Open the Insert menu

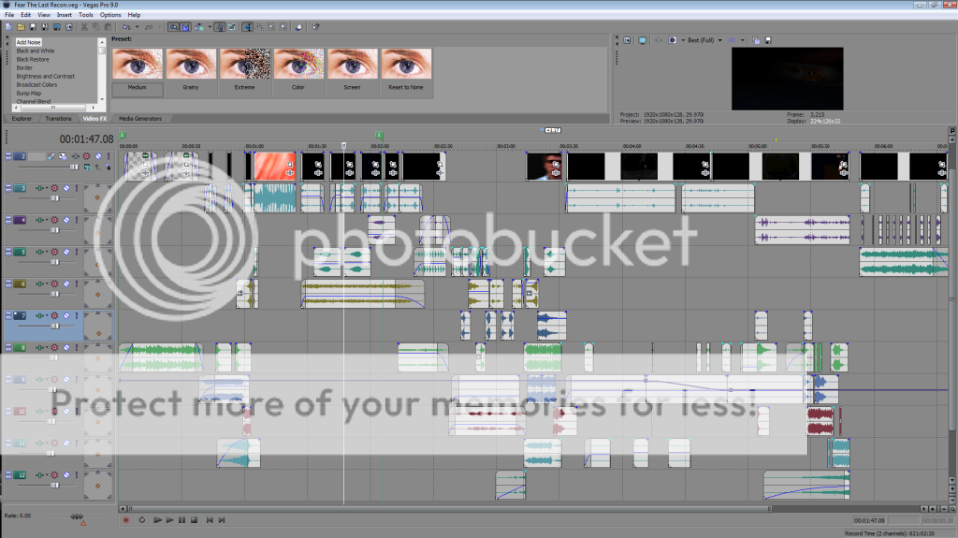tap(64, 15)
